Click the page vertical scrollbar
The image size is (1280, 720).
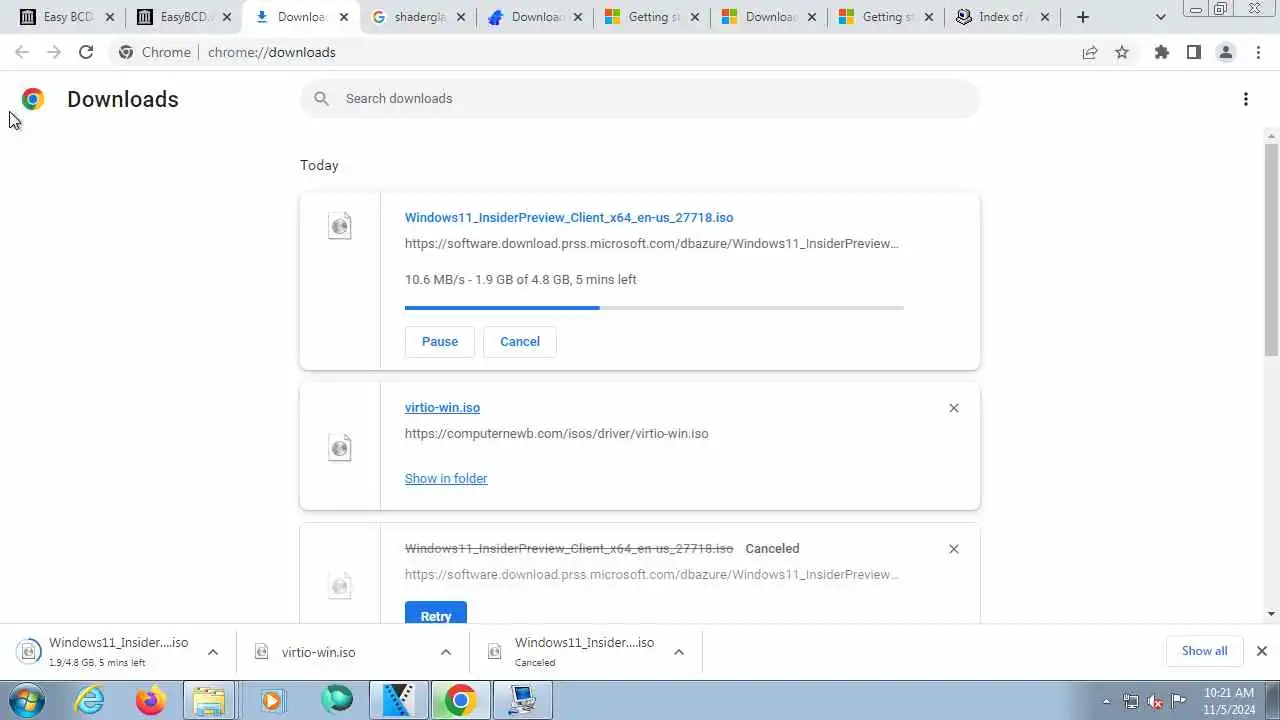tap(1271, 250)
